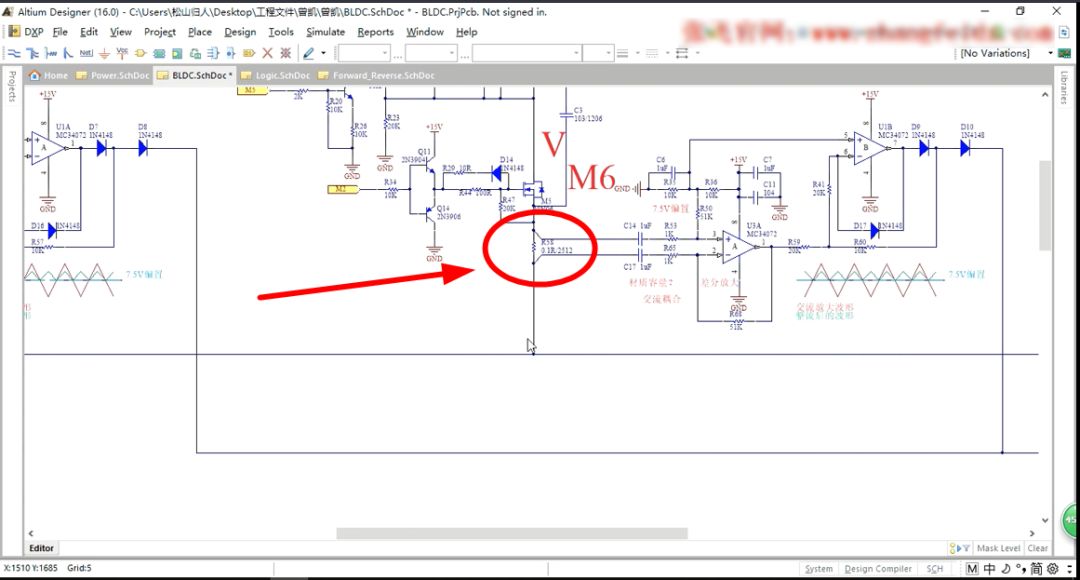Open the wide empty toolbar combo box
Image resolution: width=1080 pixels, height=580 pixels.
(x=526, y=53)
